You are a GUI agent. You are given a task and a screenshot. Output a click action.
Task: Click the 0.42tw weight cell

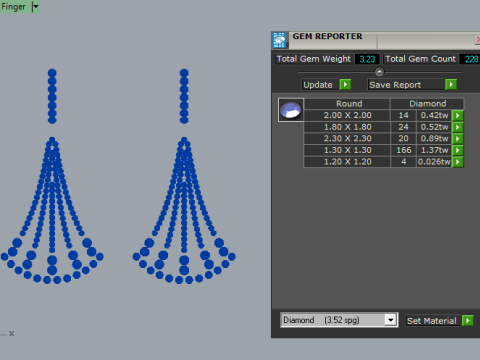tap(434, 115)
